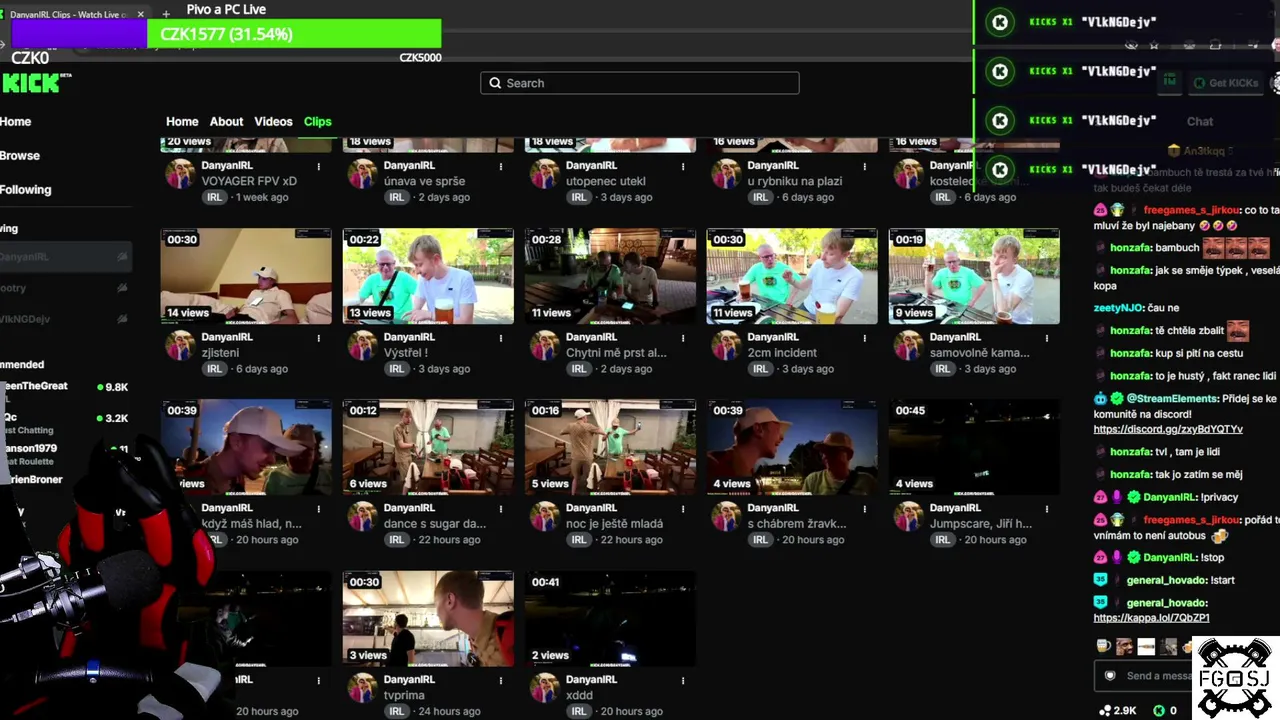Switch to the About tab

click(226, 122)
